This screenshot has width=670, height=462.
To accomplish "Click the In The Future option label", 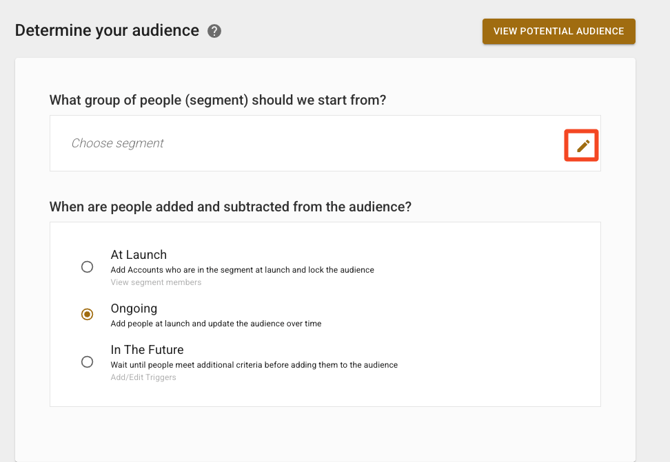I will click(146, 350).
